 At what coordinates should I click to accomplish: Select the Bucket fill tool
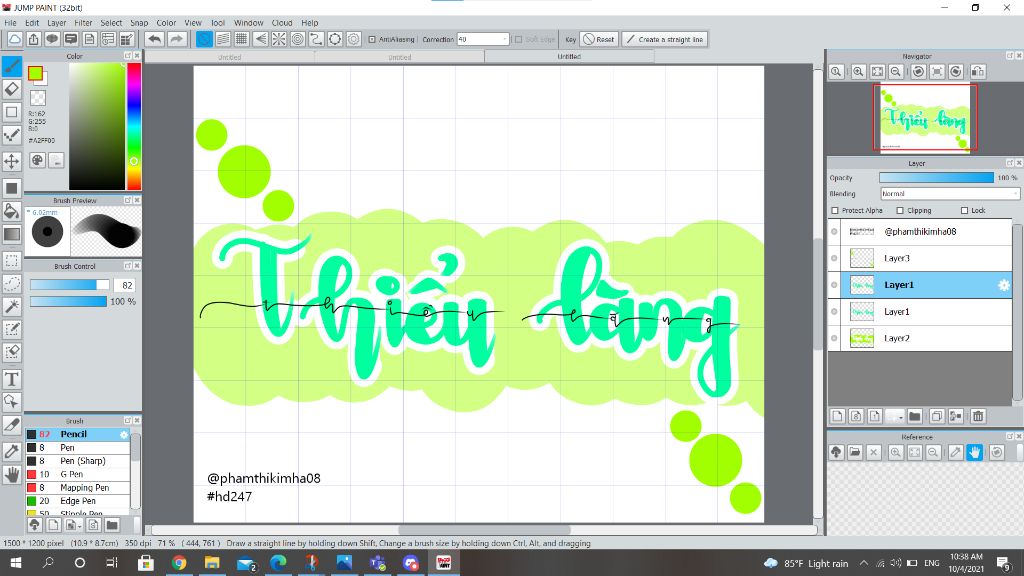tap(12, 211)
